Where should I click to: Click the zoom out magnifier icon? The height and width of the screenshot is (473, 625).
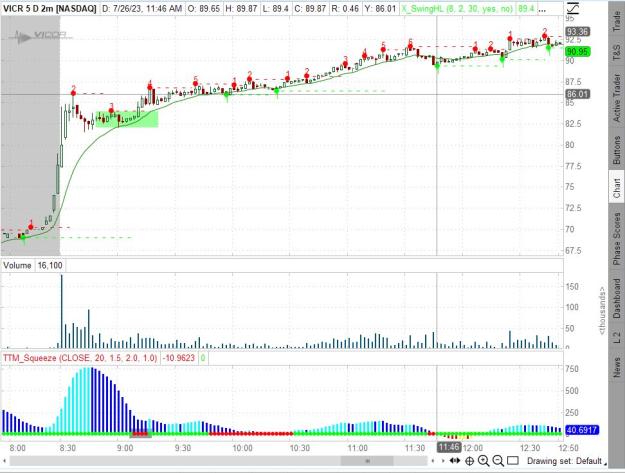(x=498, y=461)
